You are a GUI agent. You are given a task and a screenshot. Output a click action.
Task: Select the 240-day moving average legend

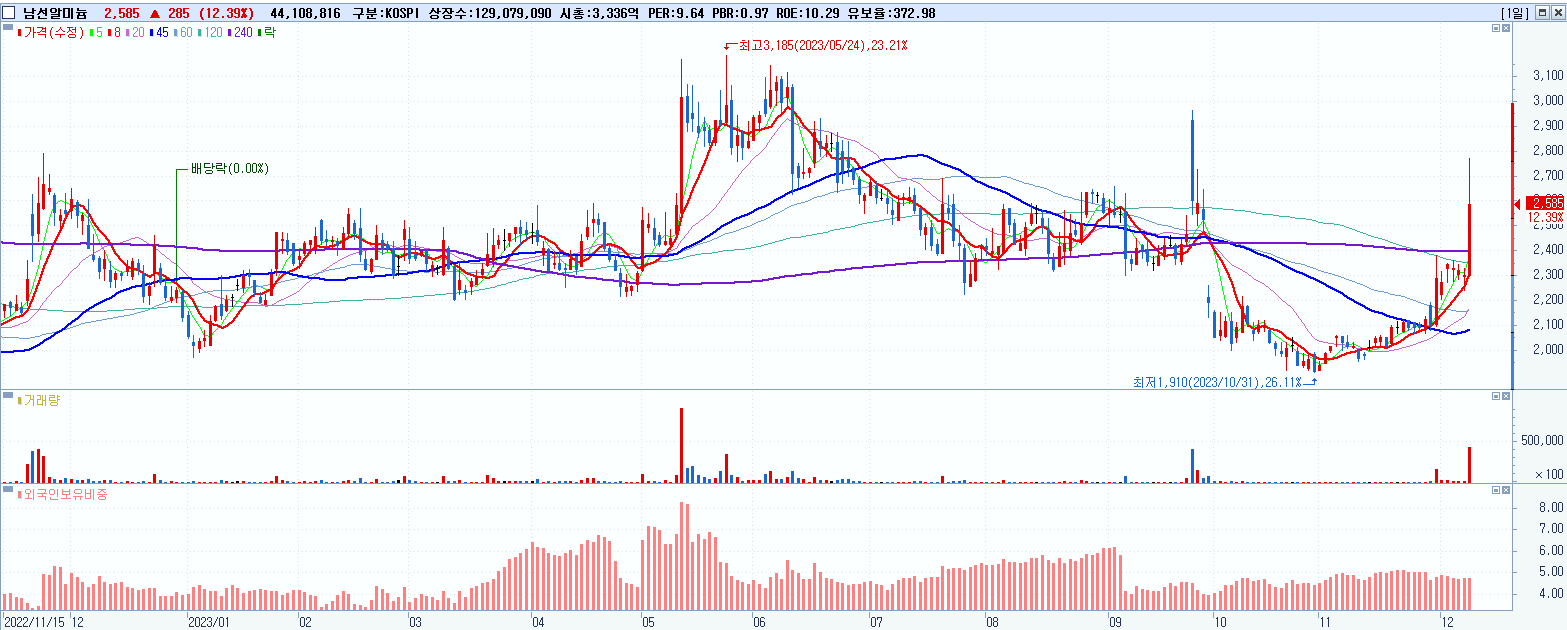pos(241,33)
